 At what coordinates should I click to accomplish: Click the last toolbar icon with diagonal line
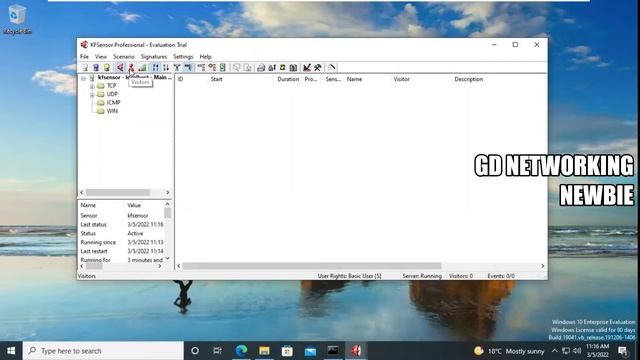(x=331, y=67)
